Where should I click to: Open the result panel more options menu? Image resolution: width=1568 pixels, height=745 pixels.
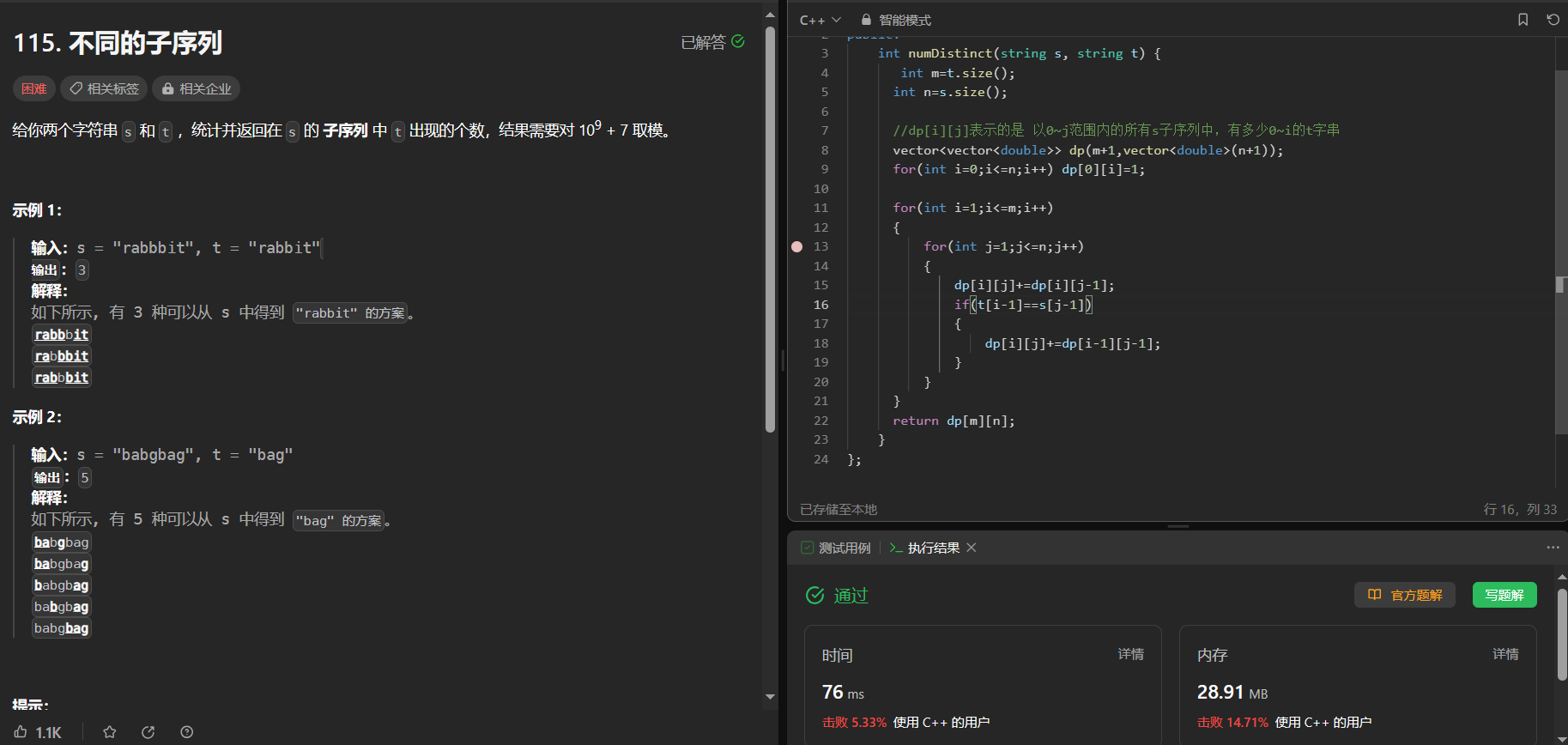(x=1553, y=548)
